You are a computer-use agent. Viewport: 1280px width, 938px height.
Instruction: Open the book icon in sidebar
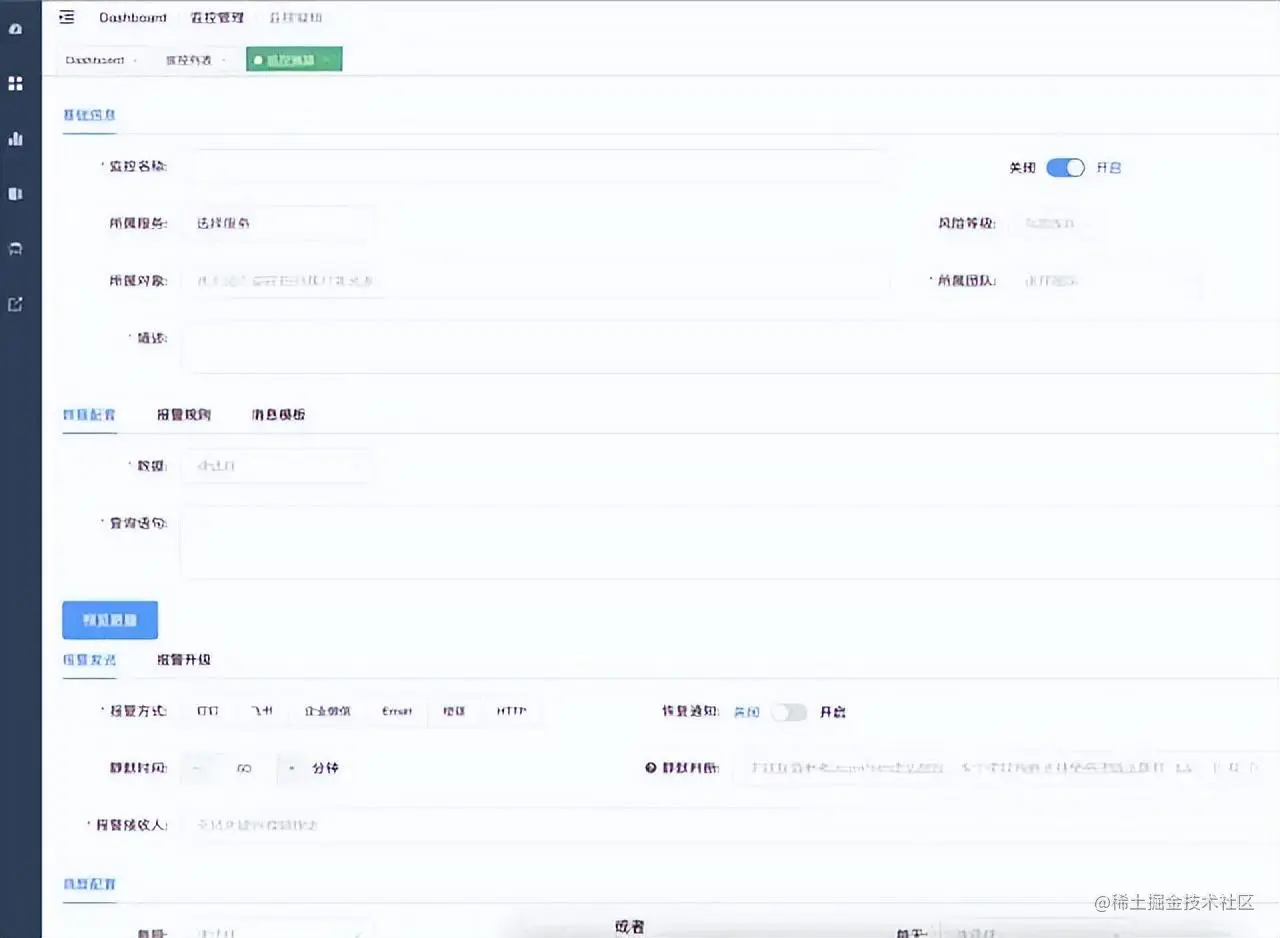[x=15, y=193]
